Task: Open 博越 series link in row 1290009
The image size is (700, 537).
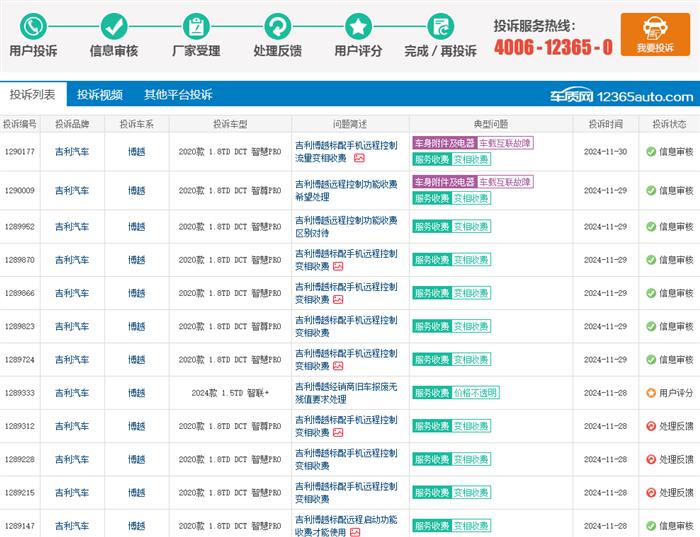Action: pyautogui.click(x=137, y=191)
